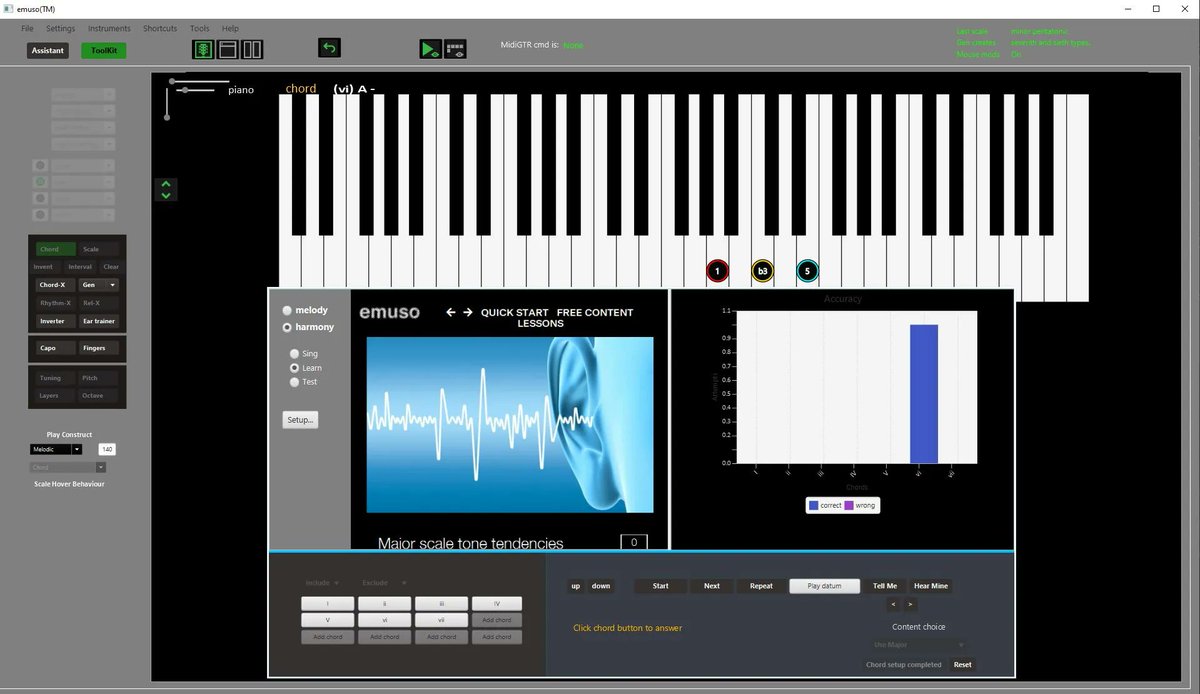Select the melody radio button
Viewport: 1200px width, 694px height.
(287, 310)
